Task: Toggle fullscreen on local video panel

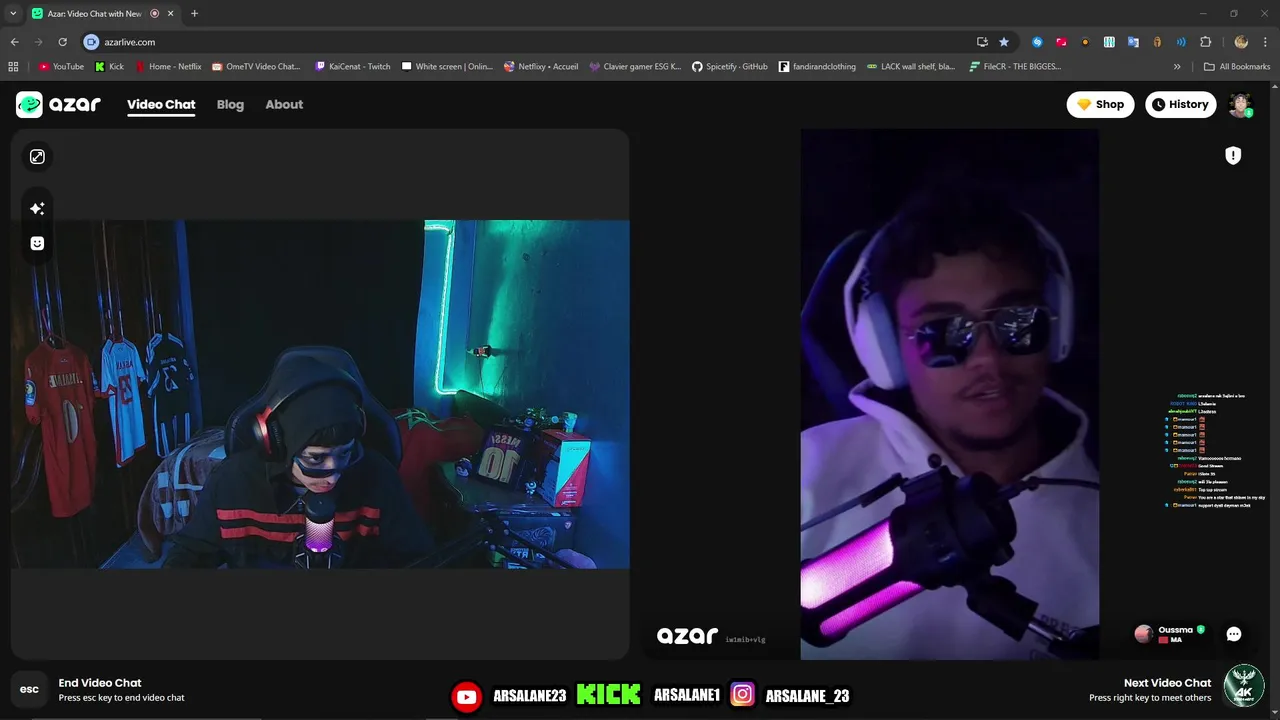Action: pos(37,157)
